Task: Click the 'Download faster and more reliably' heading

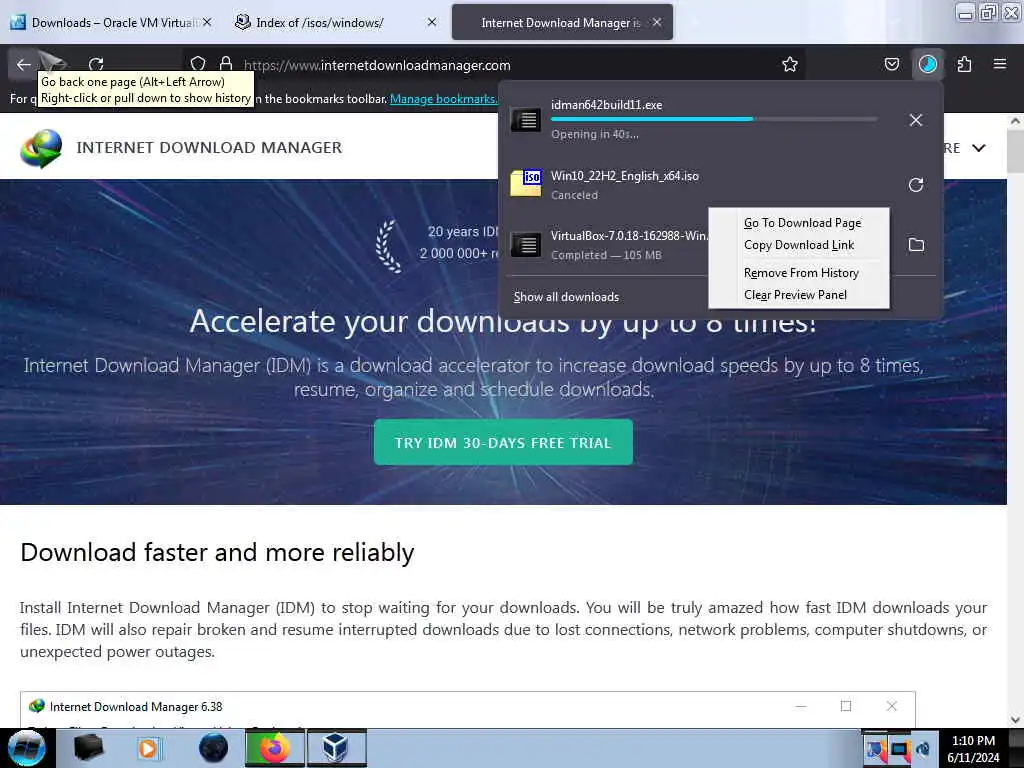Action: [217, 552]
